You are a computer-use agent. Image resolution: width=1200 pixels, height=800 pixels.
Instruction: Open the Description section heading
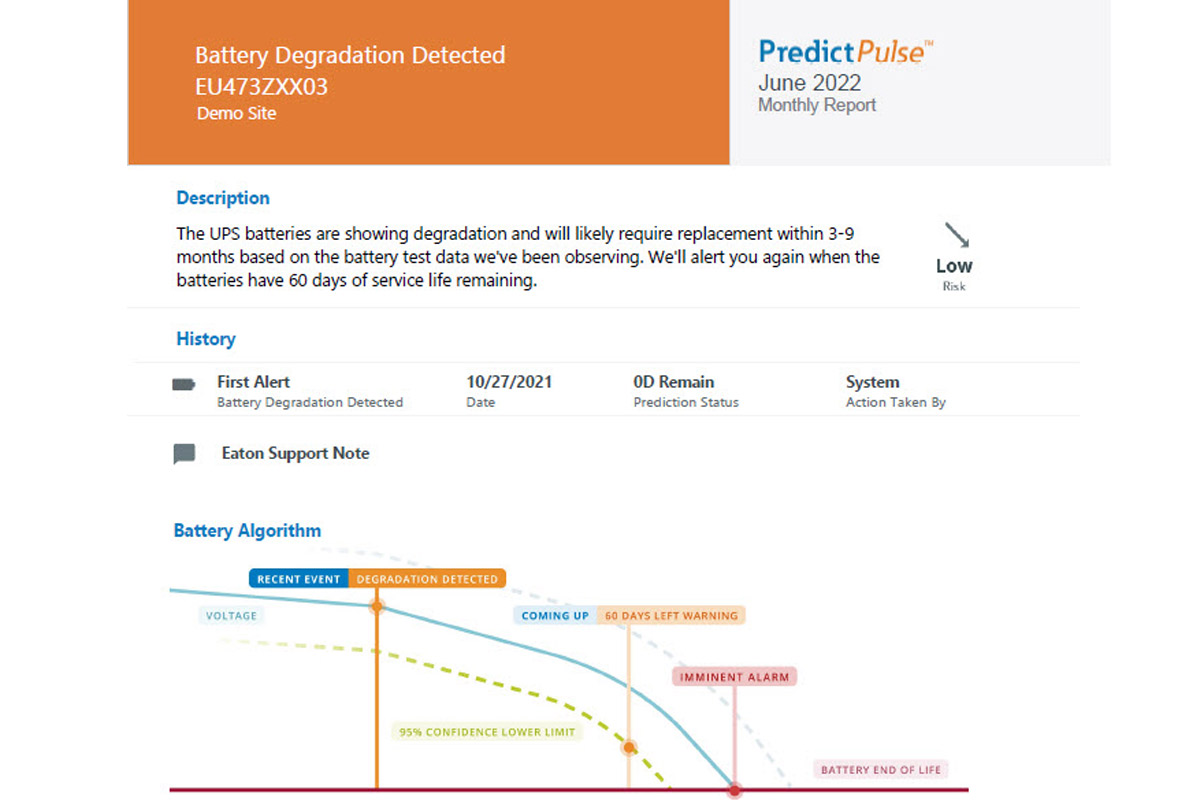(x=223, y=198)
